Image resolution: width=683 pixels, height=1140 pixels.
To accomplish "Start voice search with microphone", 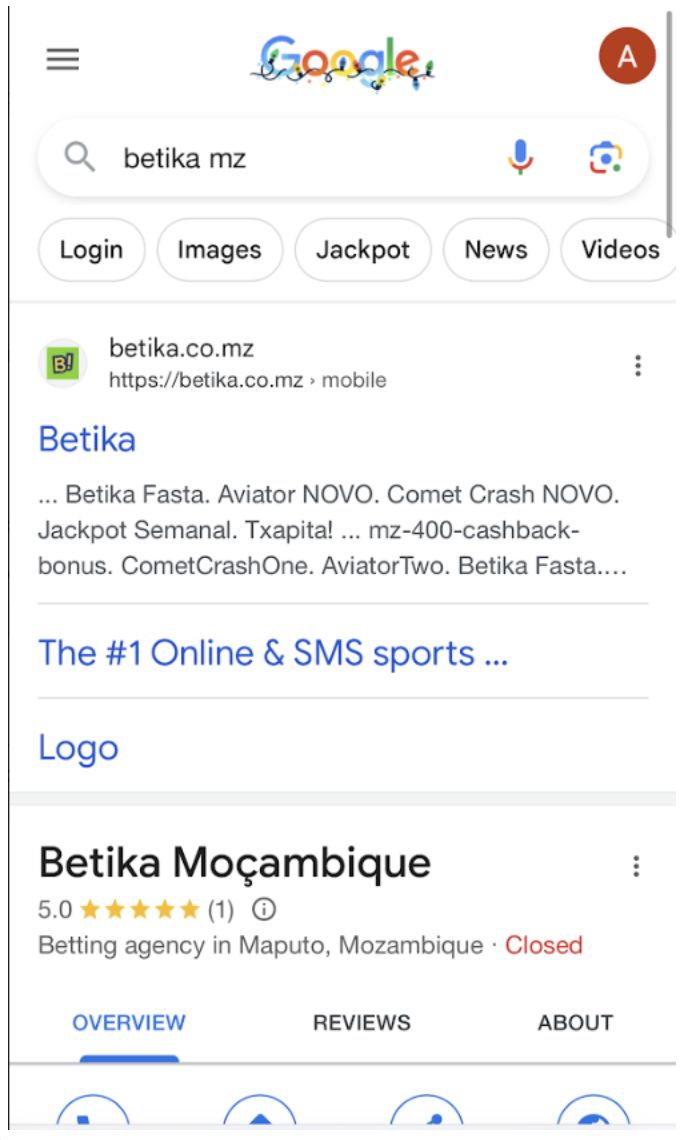I will click(520, 157).
